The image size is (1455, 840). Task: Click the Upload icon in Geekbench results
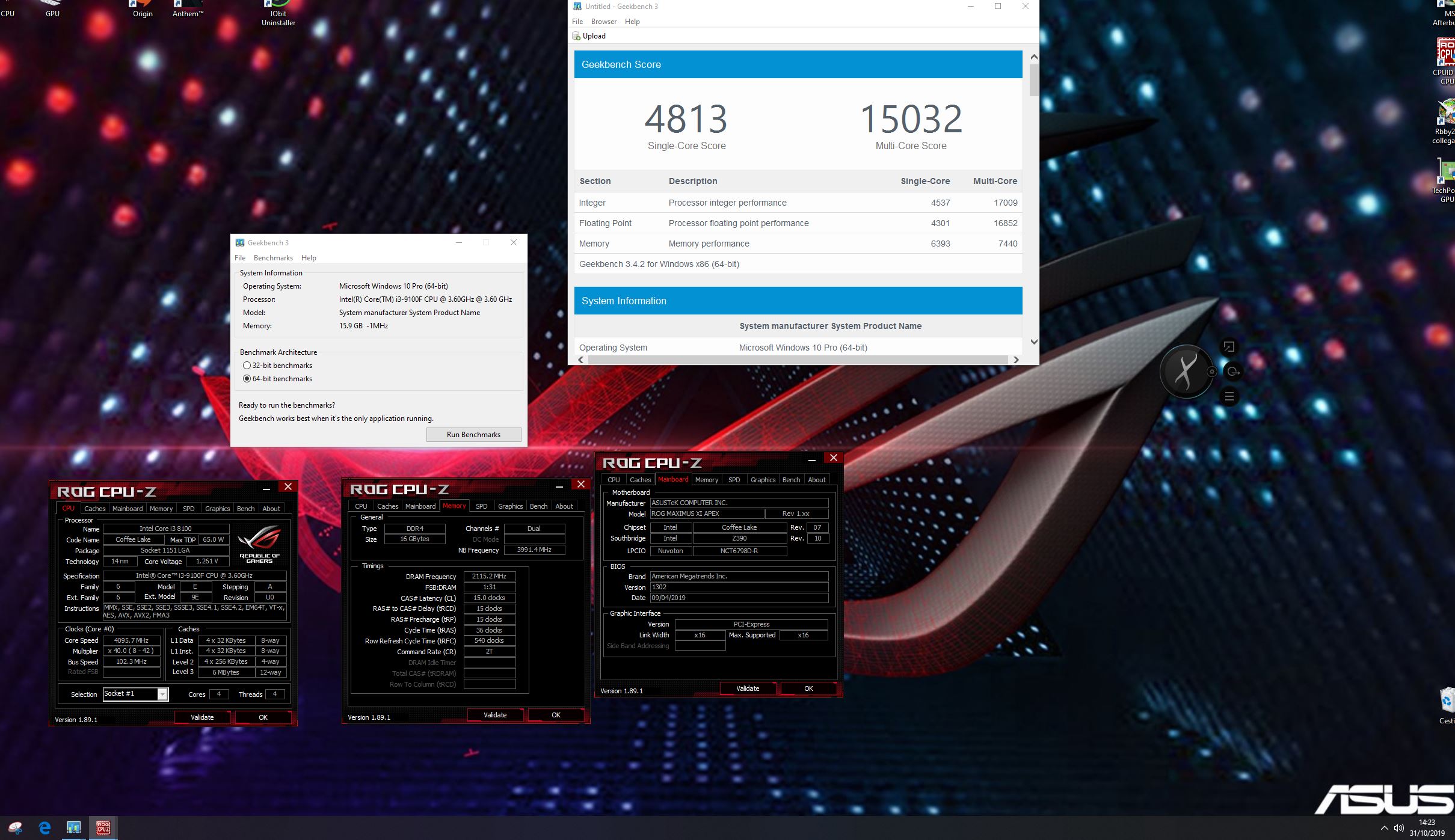[x=576, y=36]
